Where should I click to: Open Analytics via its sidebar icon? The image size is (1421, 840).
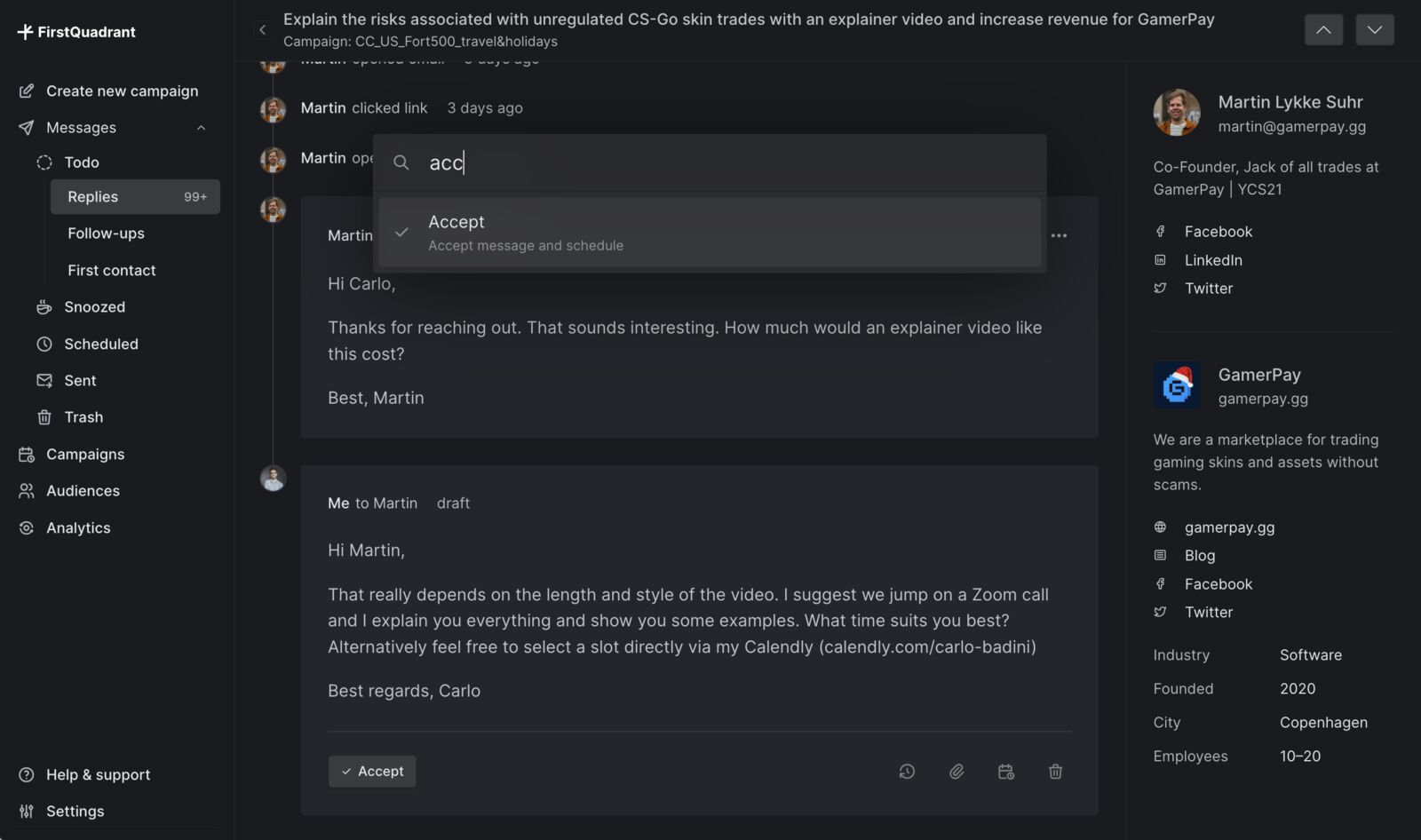coord(26,527)
